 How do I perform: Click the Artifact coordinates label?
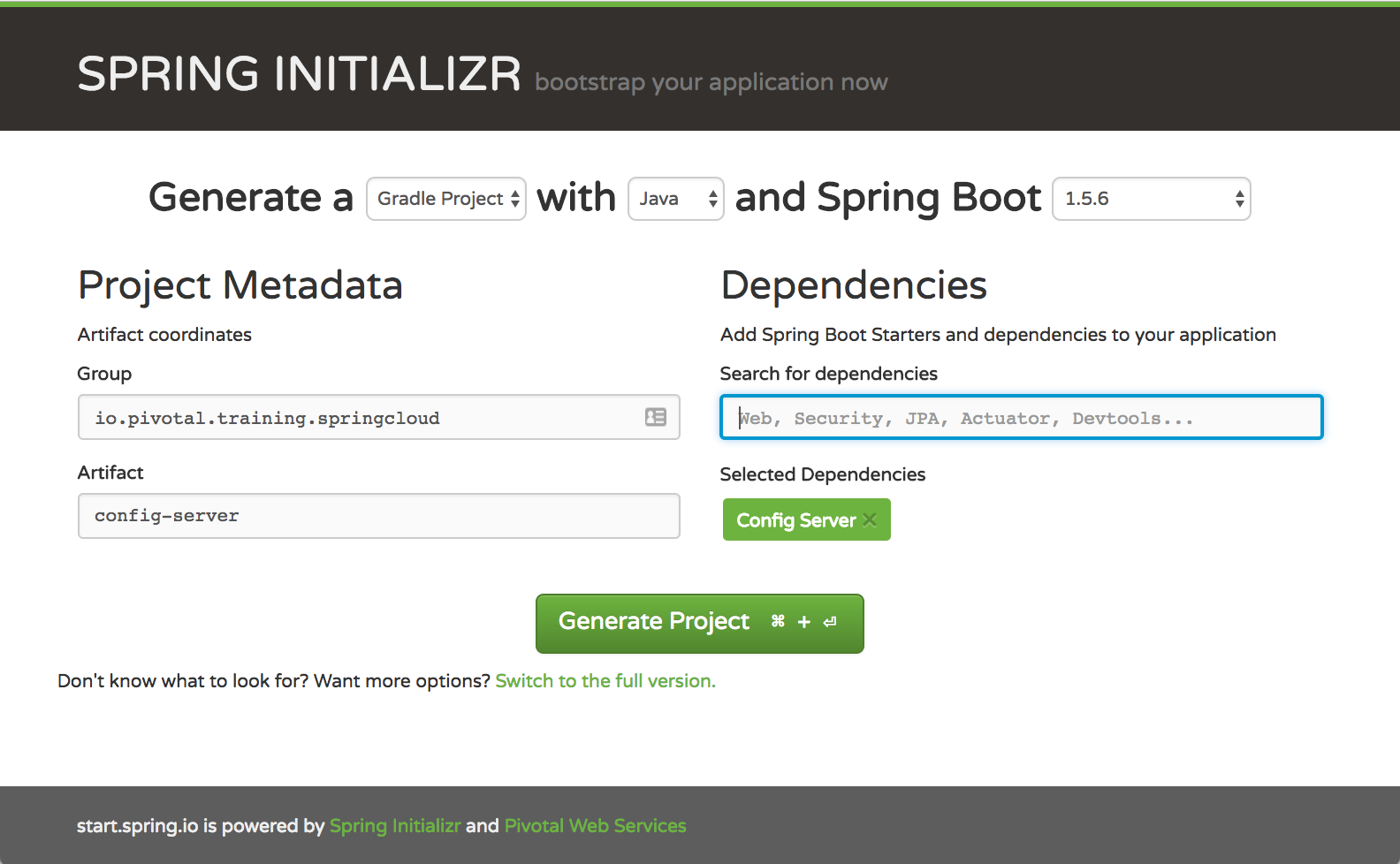tap(164, 335)
